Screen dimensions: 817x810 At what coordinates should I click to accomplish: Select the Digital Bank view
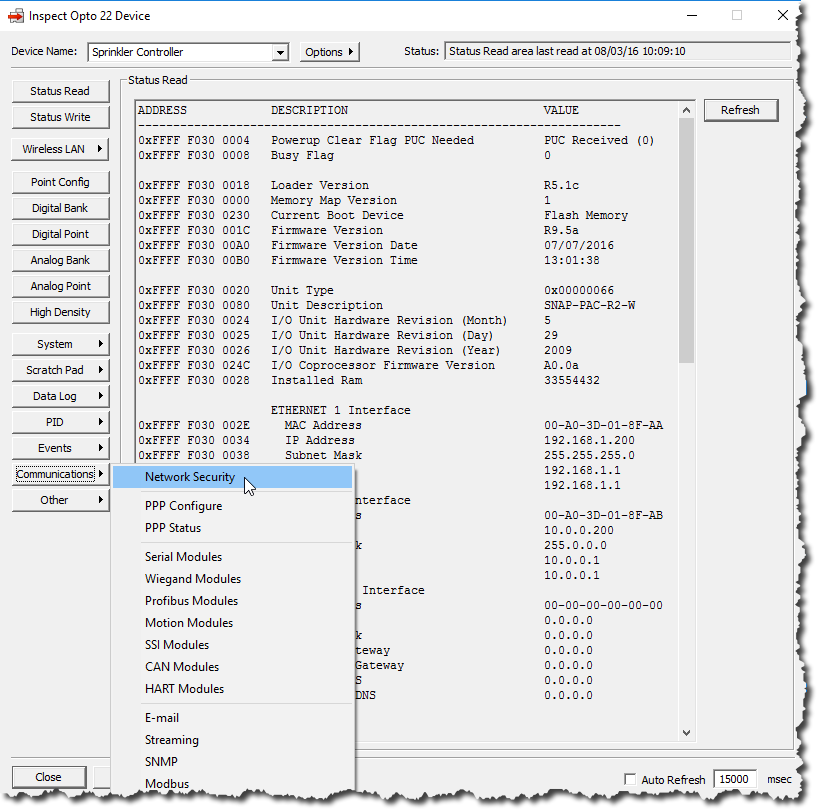point(59,208)
